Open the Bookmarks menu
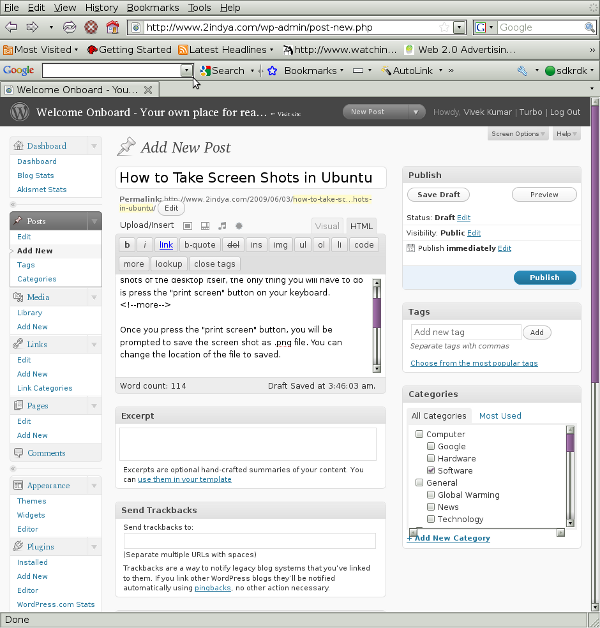The height and width of the screenshot is (628, 600). [x=153, y=8]
